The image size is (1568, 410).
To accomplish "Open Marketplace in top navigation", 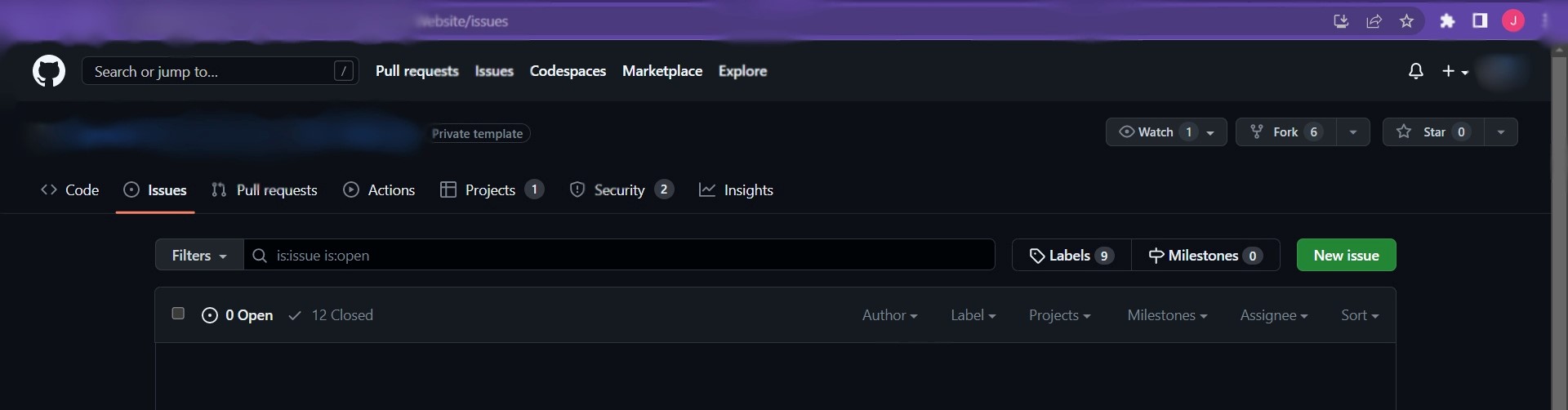I will click(x=662, y=71).
